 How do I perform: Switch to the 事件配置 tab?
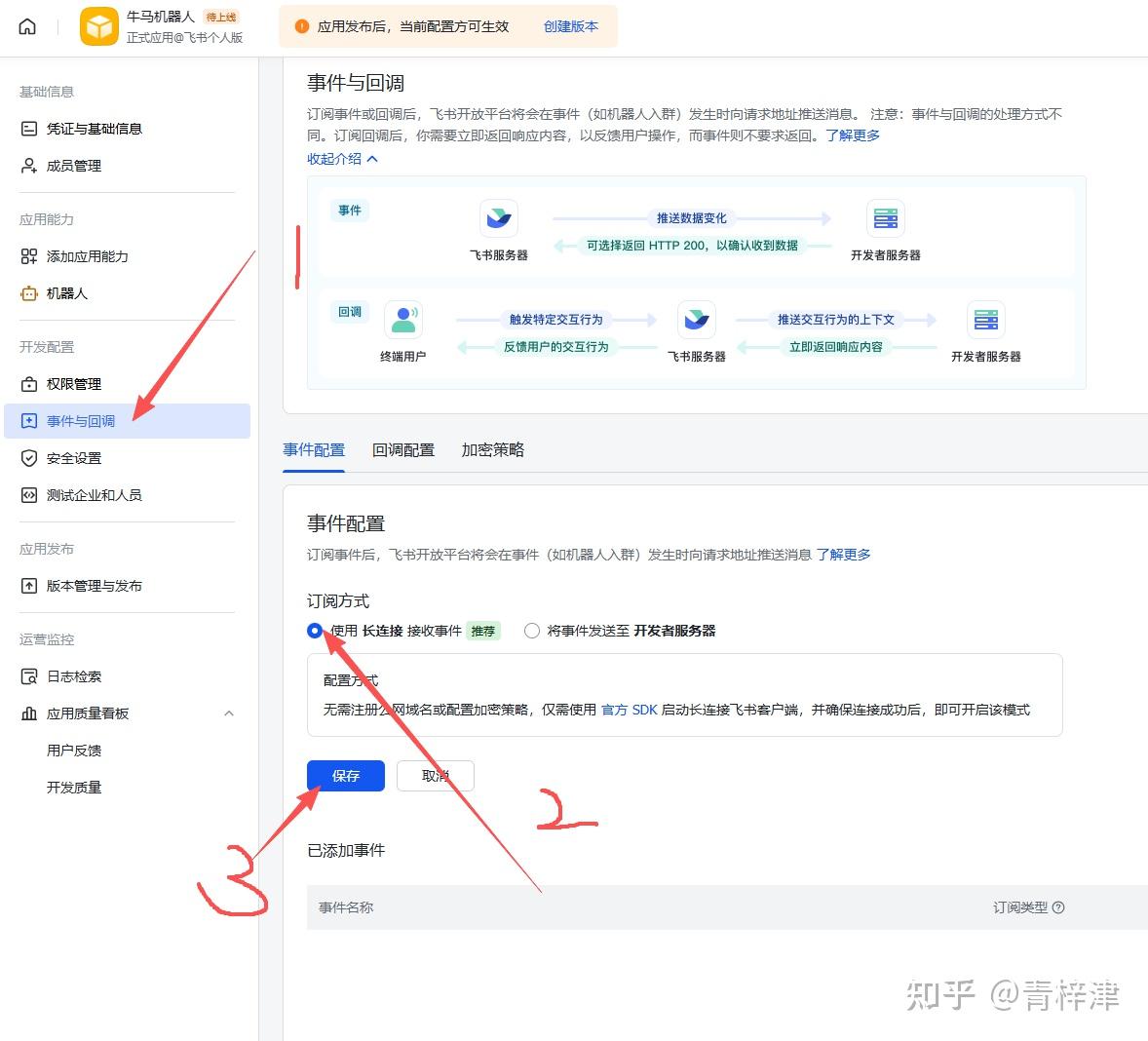[x=314, y=449]
